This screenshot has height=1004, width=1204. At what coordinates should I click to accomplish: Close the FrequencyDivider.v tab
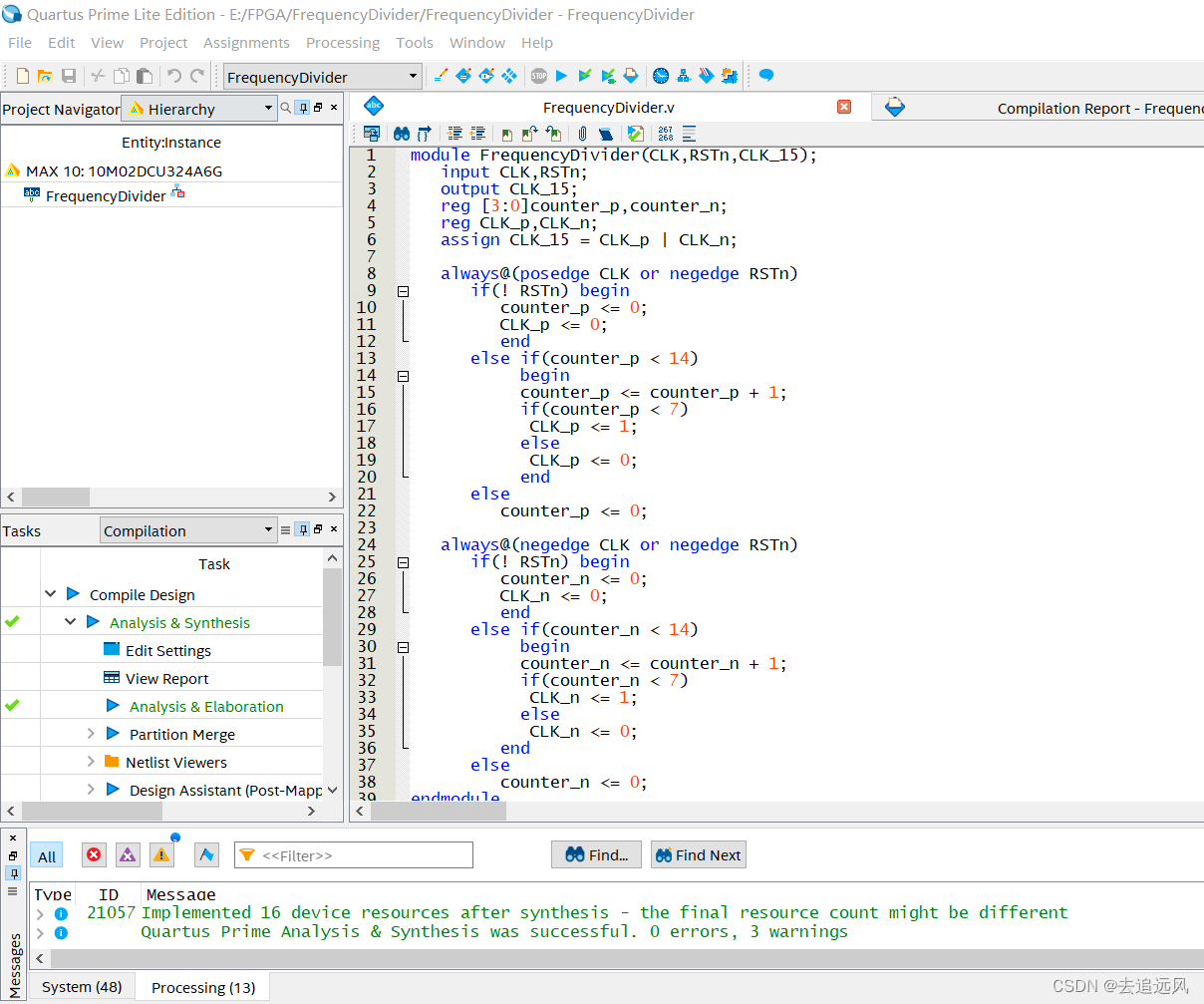(844, 107)
